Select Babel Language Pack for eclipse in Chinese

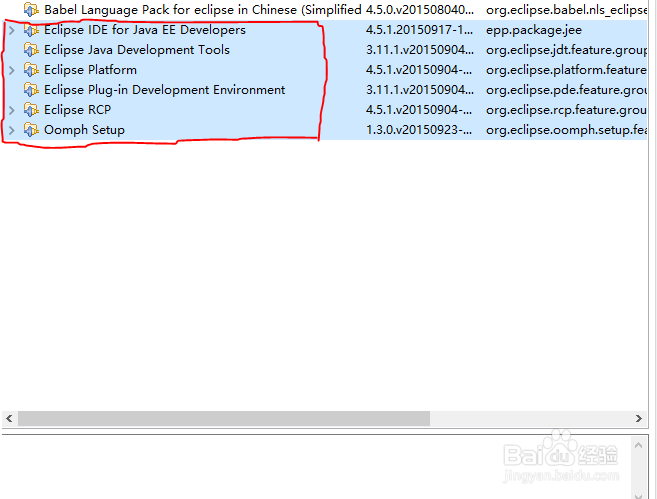pyautogui.click(x=203, y=10)
